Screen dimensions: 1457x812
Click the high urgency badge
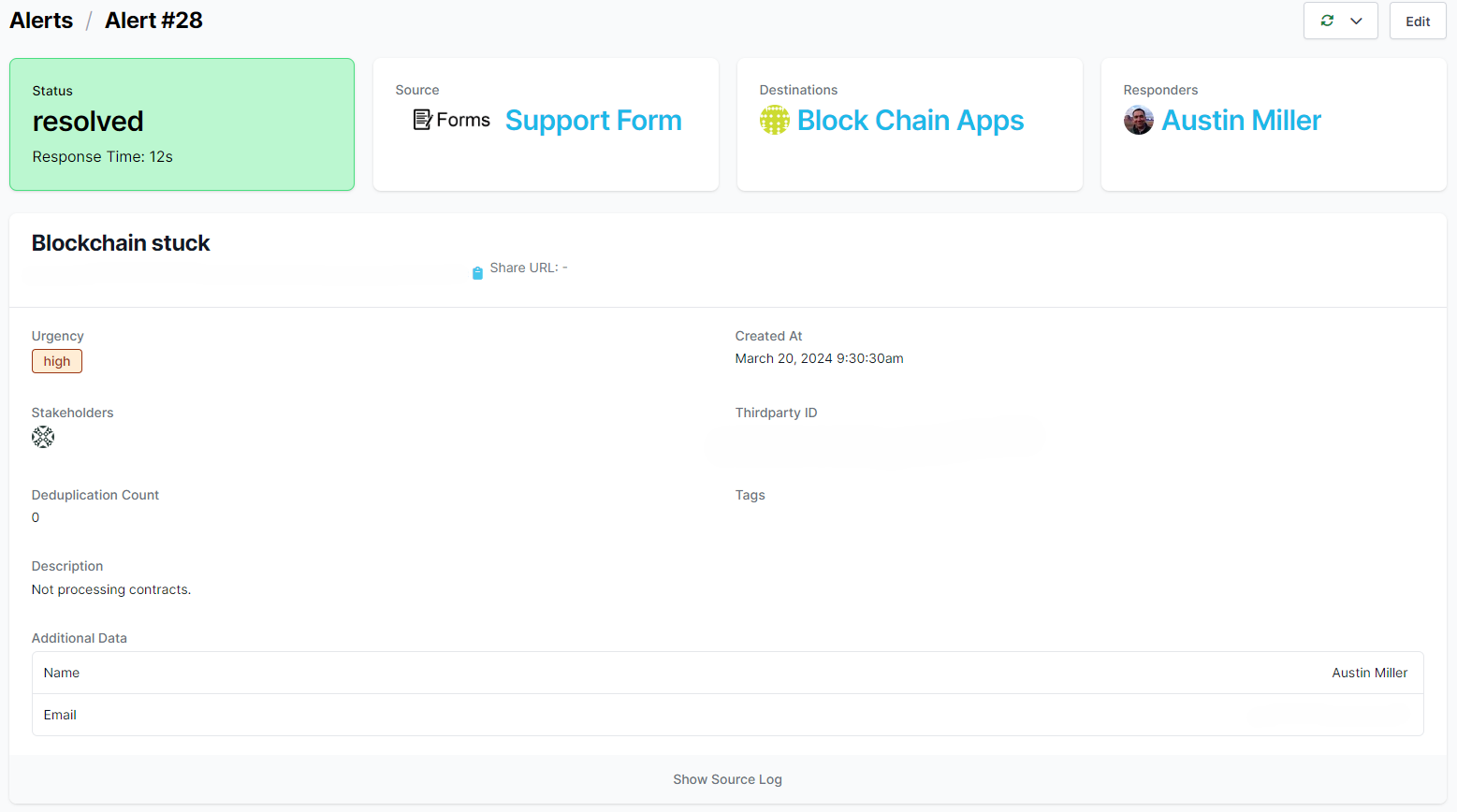[57, 361]
